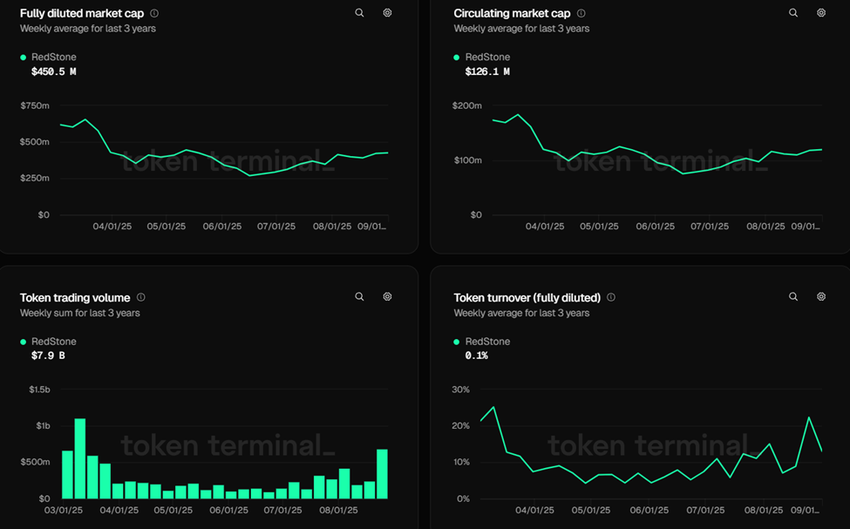Click green RedStone color dot in Token turnover

tap(457, 342)
